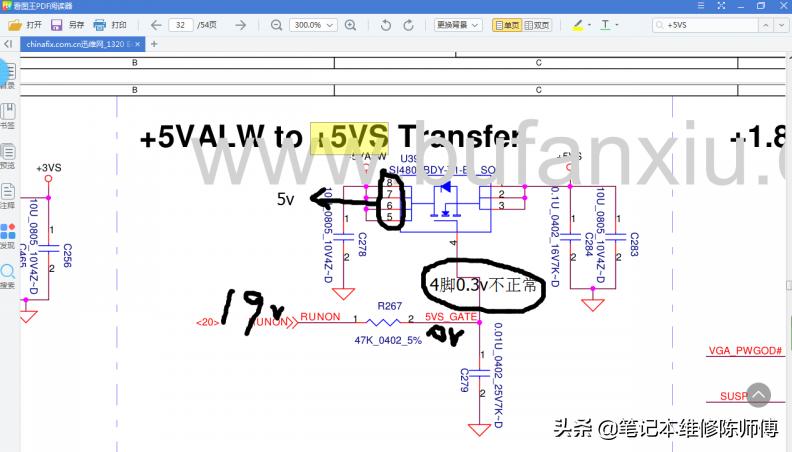Image resolution: width=792 pixels, height=452 pixels.
Task: Jump to previous search result for +5VS
Action: pyautogui.click(x=766, y=25)
